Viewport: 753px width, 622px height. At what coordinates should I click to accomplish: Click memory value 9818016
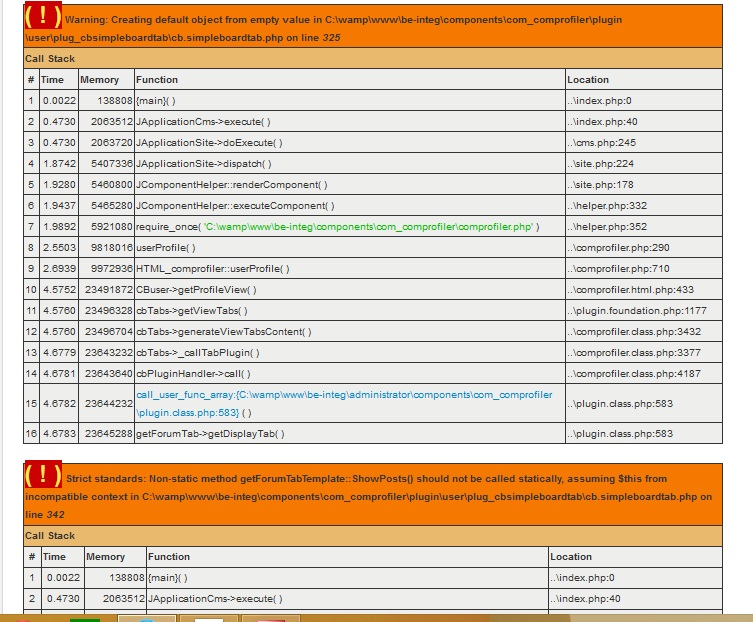click(x=112, y=248)
